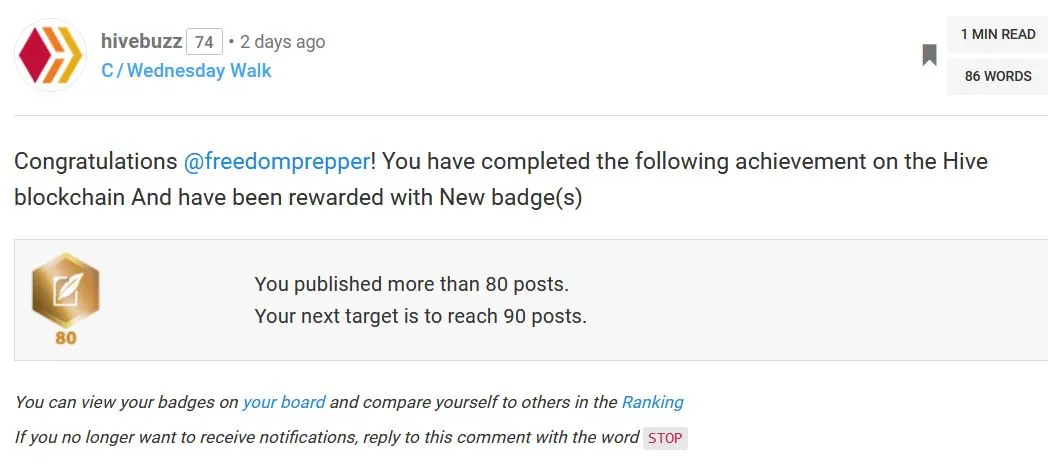
Task: Click the "next target is to reach 90 posts" line
Action: click(x=420, y=317)
